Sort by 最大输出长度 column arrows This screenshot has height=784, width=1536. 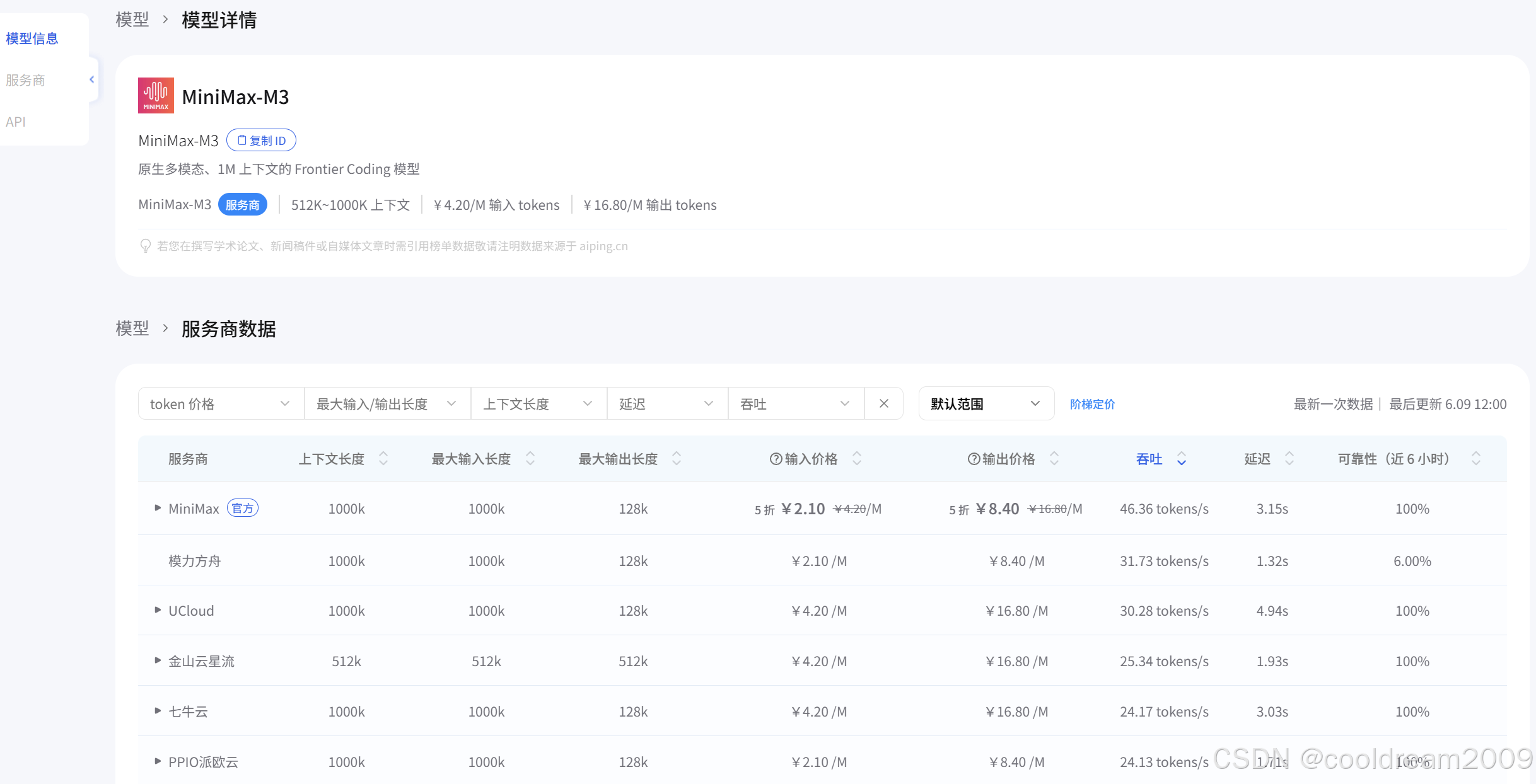tap(677, 458)
